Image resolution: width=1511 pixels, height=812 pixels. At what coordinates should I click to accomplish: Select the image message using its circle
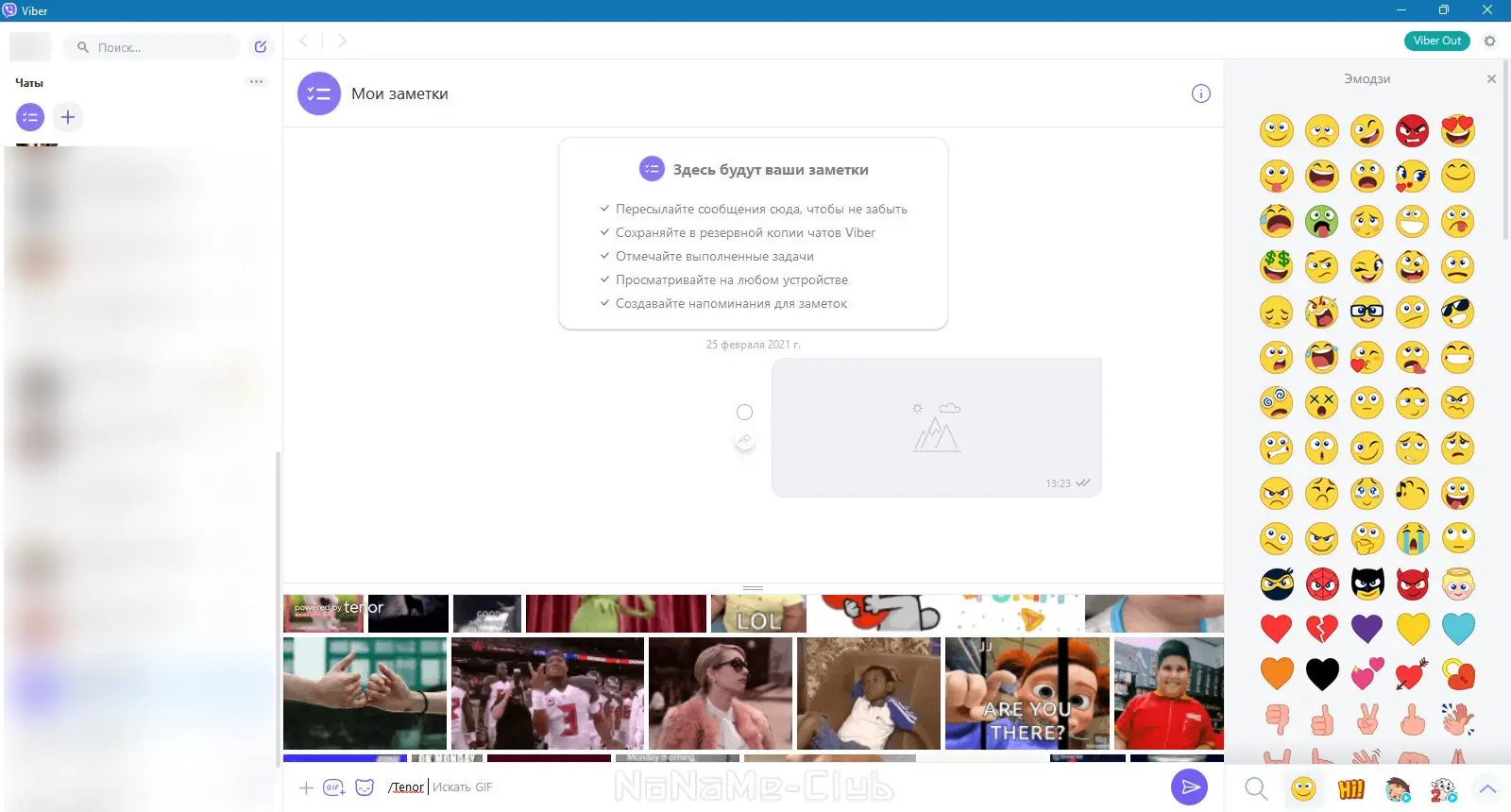click(x=745, y=412)
